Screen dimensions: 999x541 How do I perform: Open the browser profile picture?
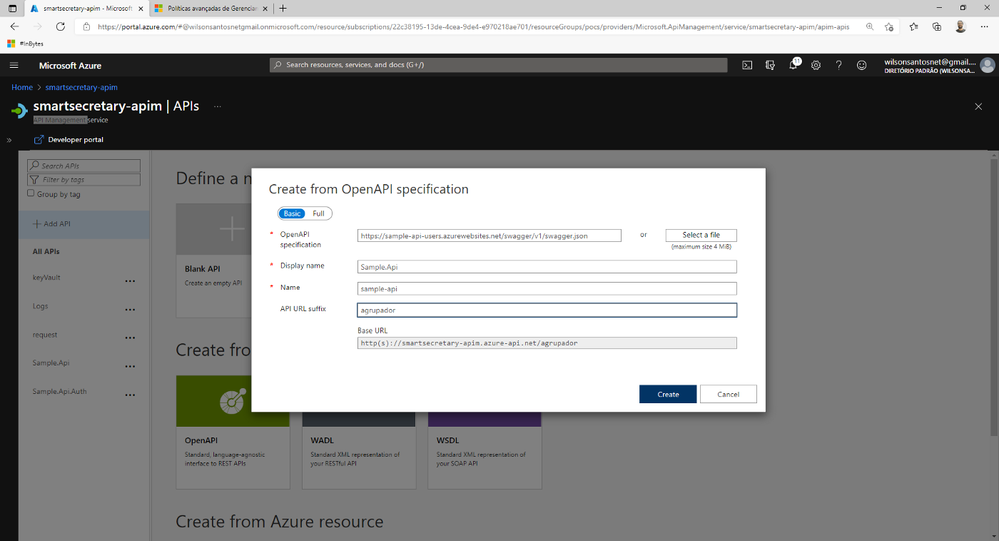click(960, 27)
